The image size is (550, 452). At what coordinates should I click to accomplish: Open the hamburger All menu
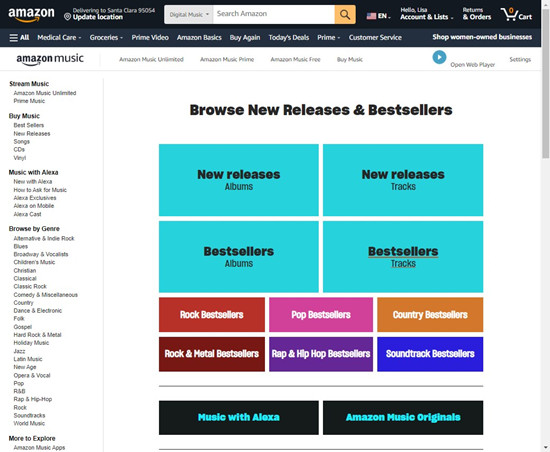(19, 38)
